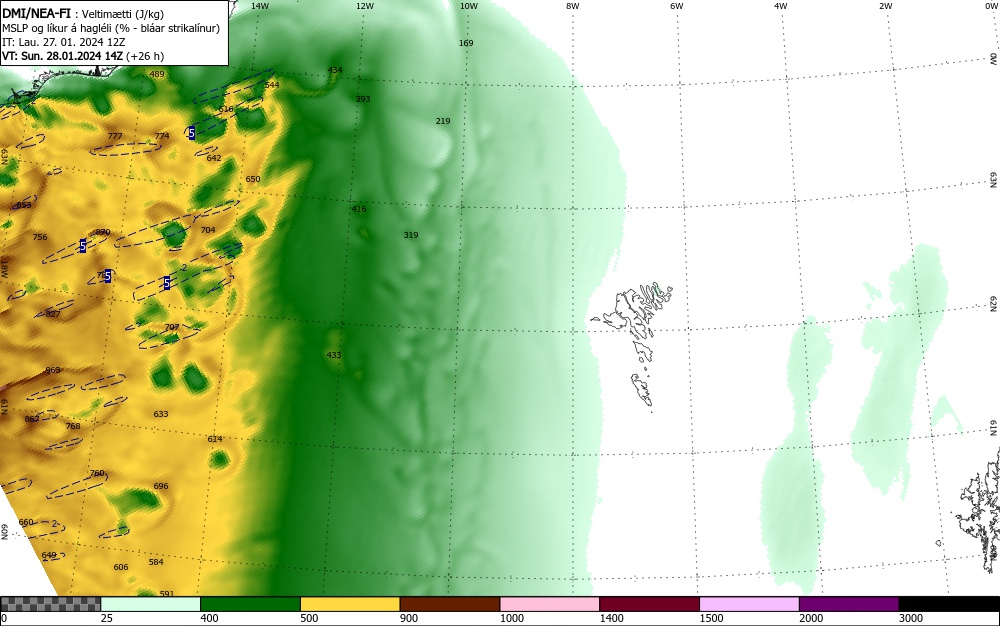Select the map value 704

[208, 230]
